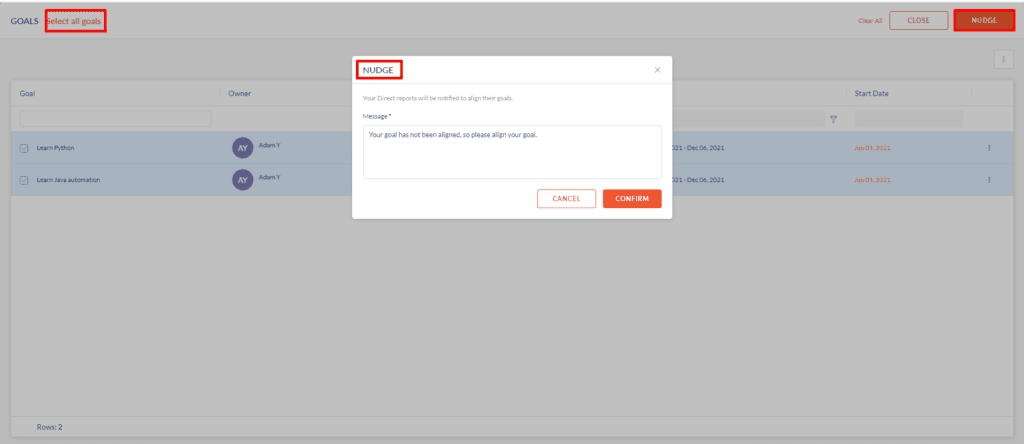Click Adam Y owner in Learn Java automation row
Viewport: 1024px width, 444px height.
pyautogui.click(x=269, y=177)
